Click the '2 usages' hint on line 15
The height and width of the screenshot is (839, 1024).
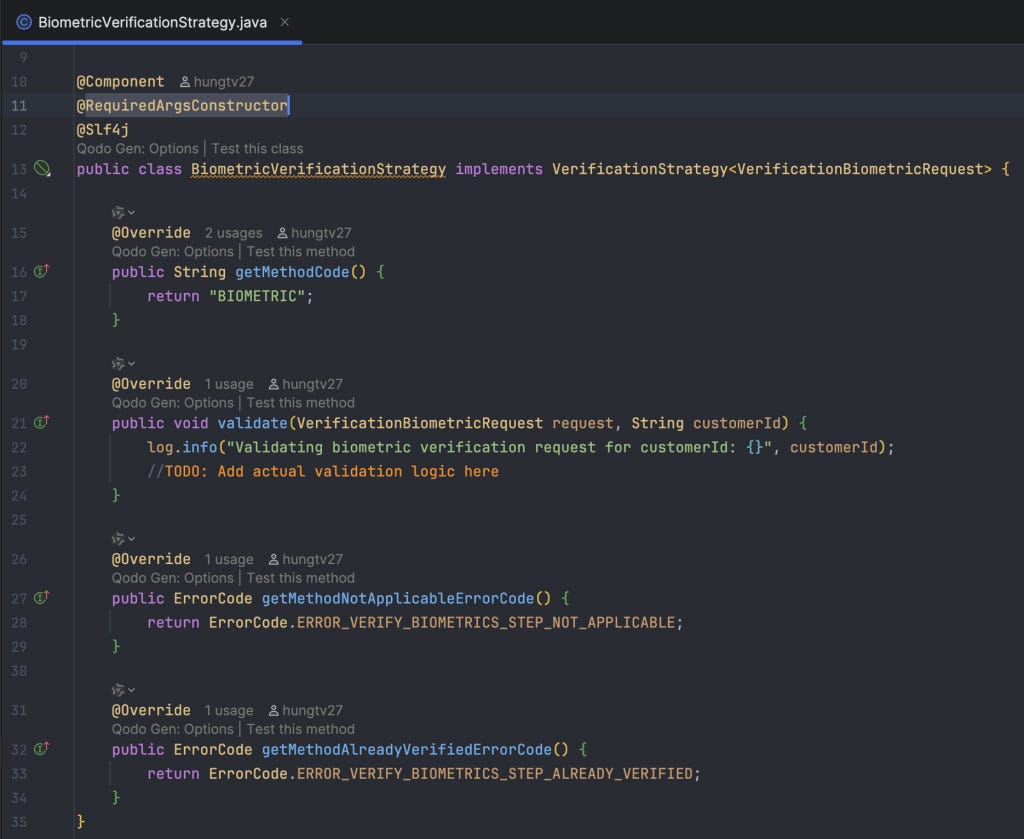point(233,232)
